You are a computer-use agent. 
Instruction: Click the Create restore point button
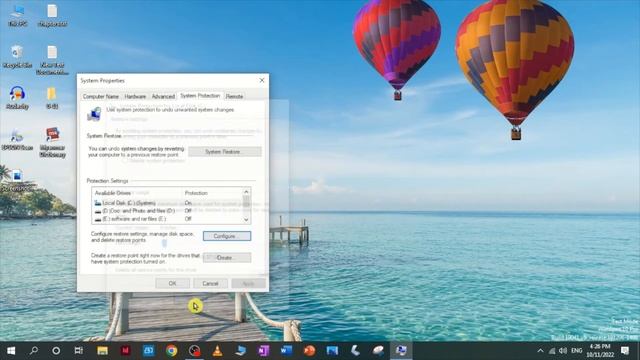point(227,258)
